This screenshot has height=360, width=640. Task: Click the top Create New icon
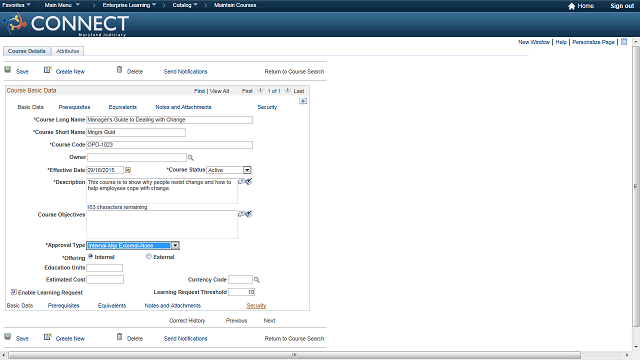tap(47, 70)
